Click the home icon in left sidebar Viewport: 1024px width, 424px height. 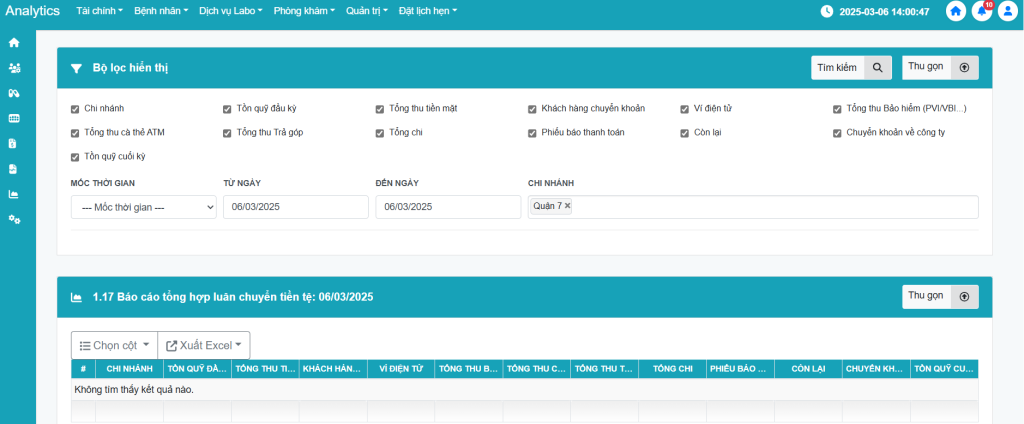pyautogui.click(x=14, y=43)
